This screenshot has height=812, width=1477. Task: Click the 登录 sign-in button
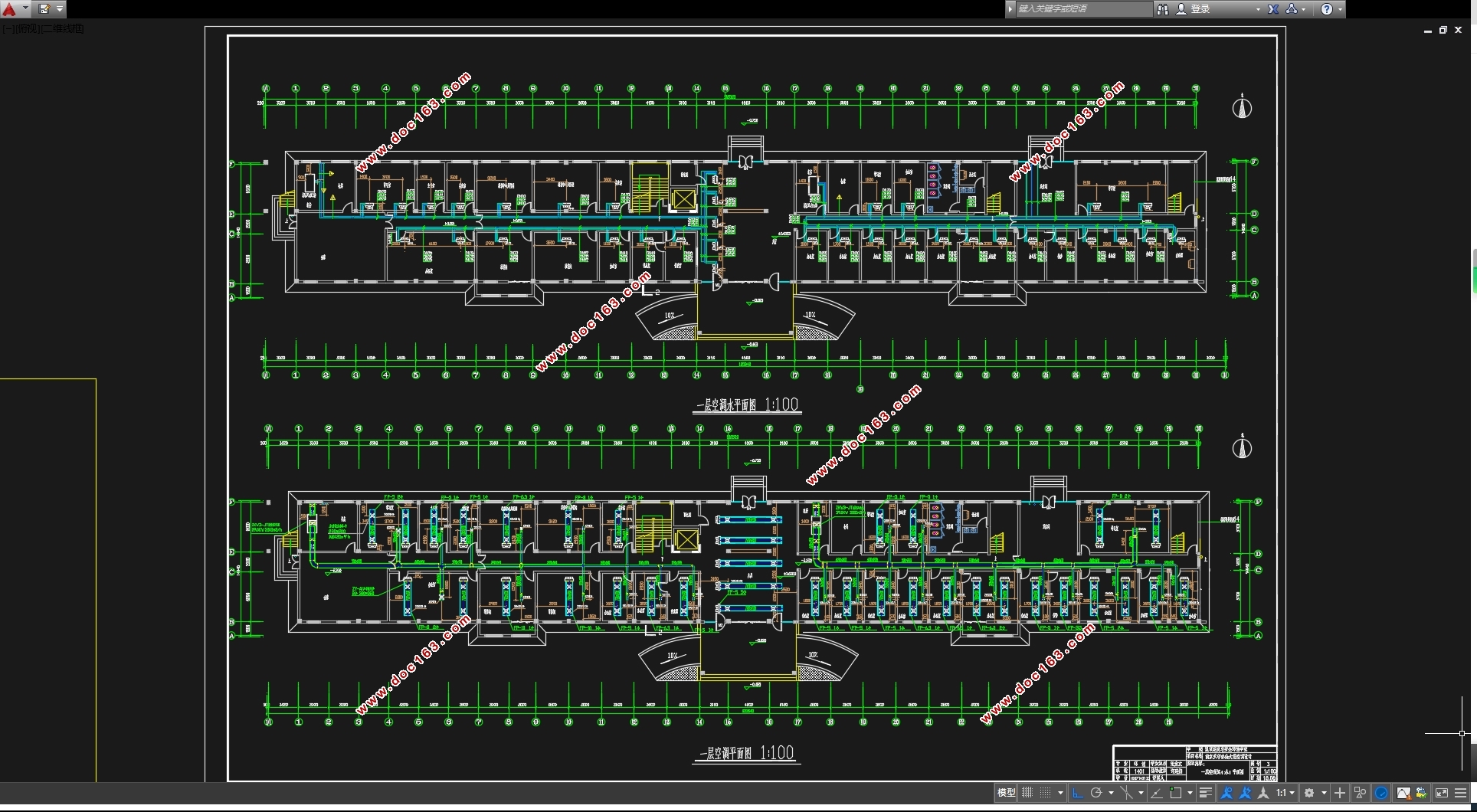point(1200,9)
